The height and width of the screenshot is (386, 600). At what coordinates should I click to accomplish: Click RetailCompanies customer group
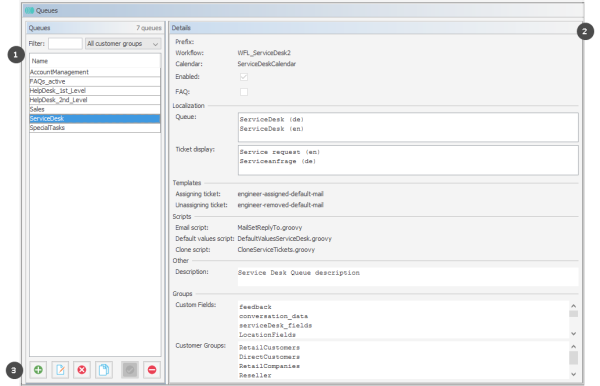coord(269,366)
